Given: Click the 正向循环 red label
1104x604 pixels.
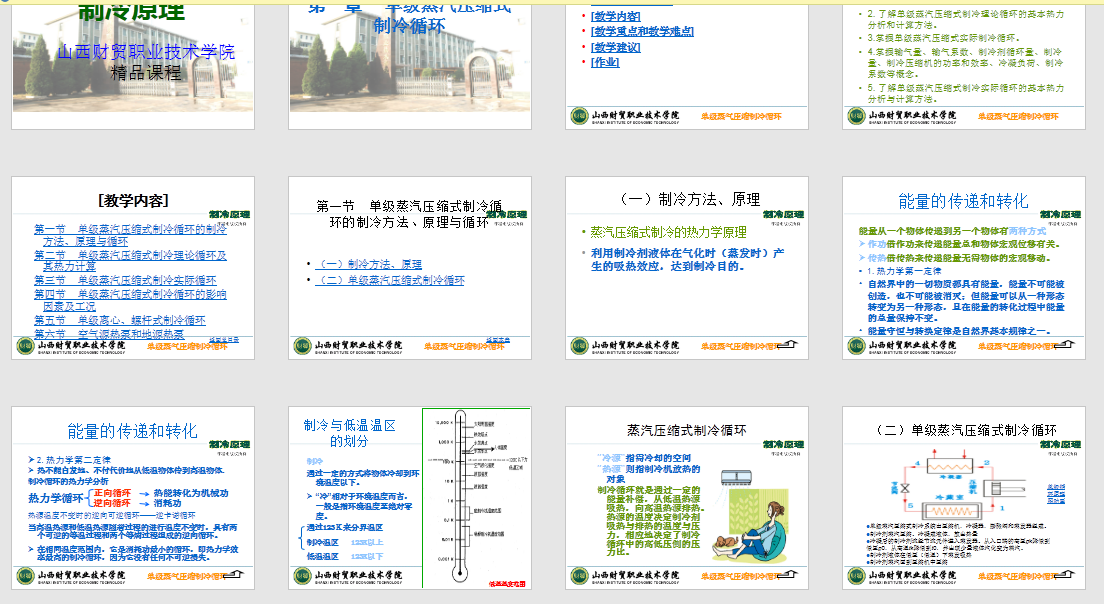Looking at the screenshot, I should coord(112,493).
